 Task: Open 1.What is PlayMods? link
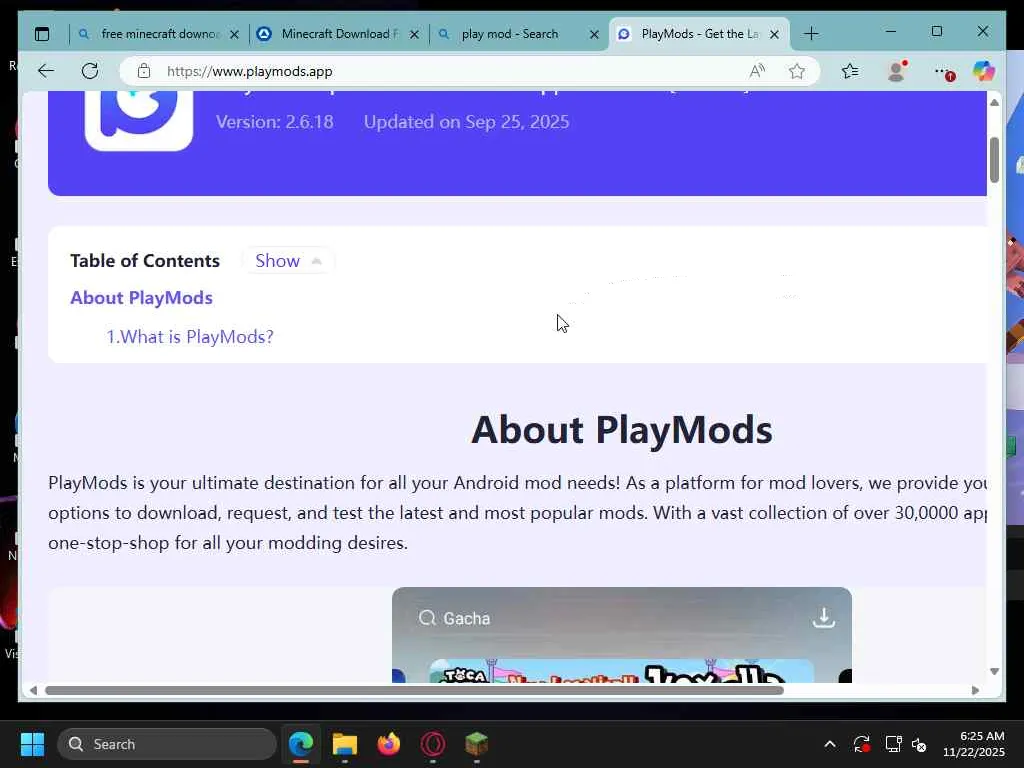click(x=190, y=337)
